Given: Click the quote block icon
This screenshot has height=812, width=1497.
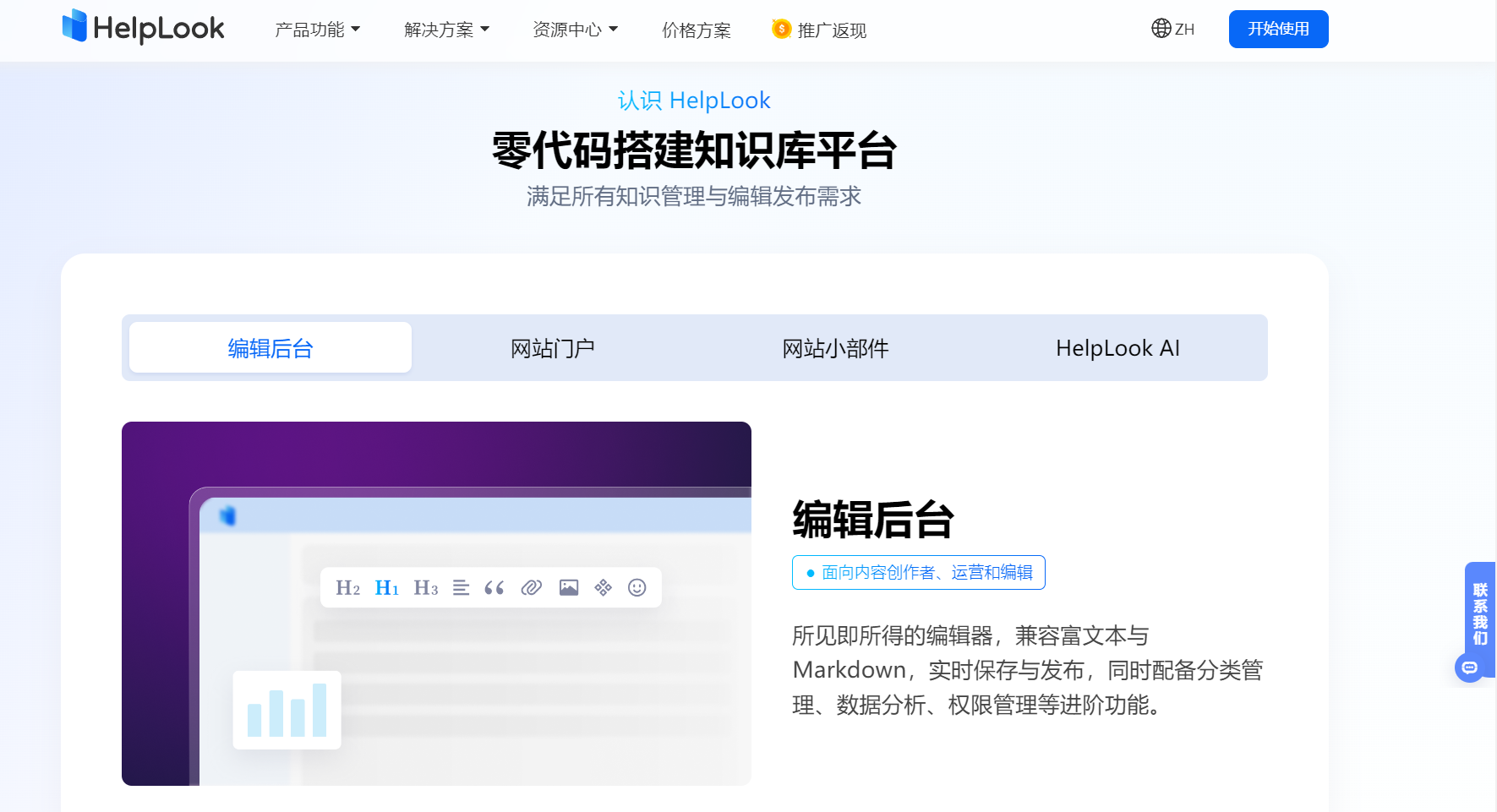Looking at the screenshot, I should click(x=494, y=588).
